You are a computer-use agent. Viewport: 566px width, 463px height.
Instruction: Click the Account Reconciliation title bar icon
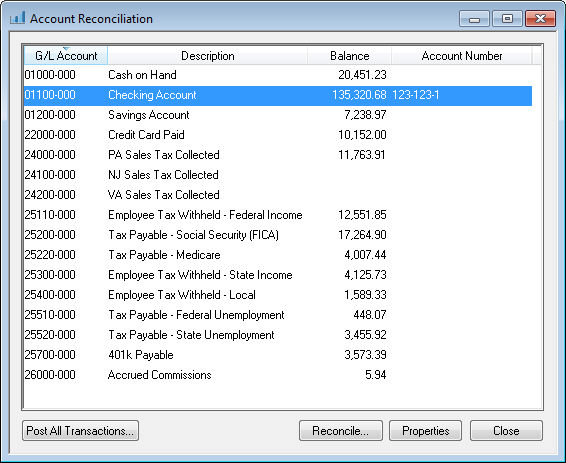pyautogui.click(x=17, y=18)
